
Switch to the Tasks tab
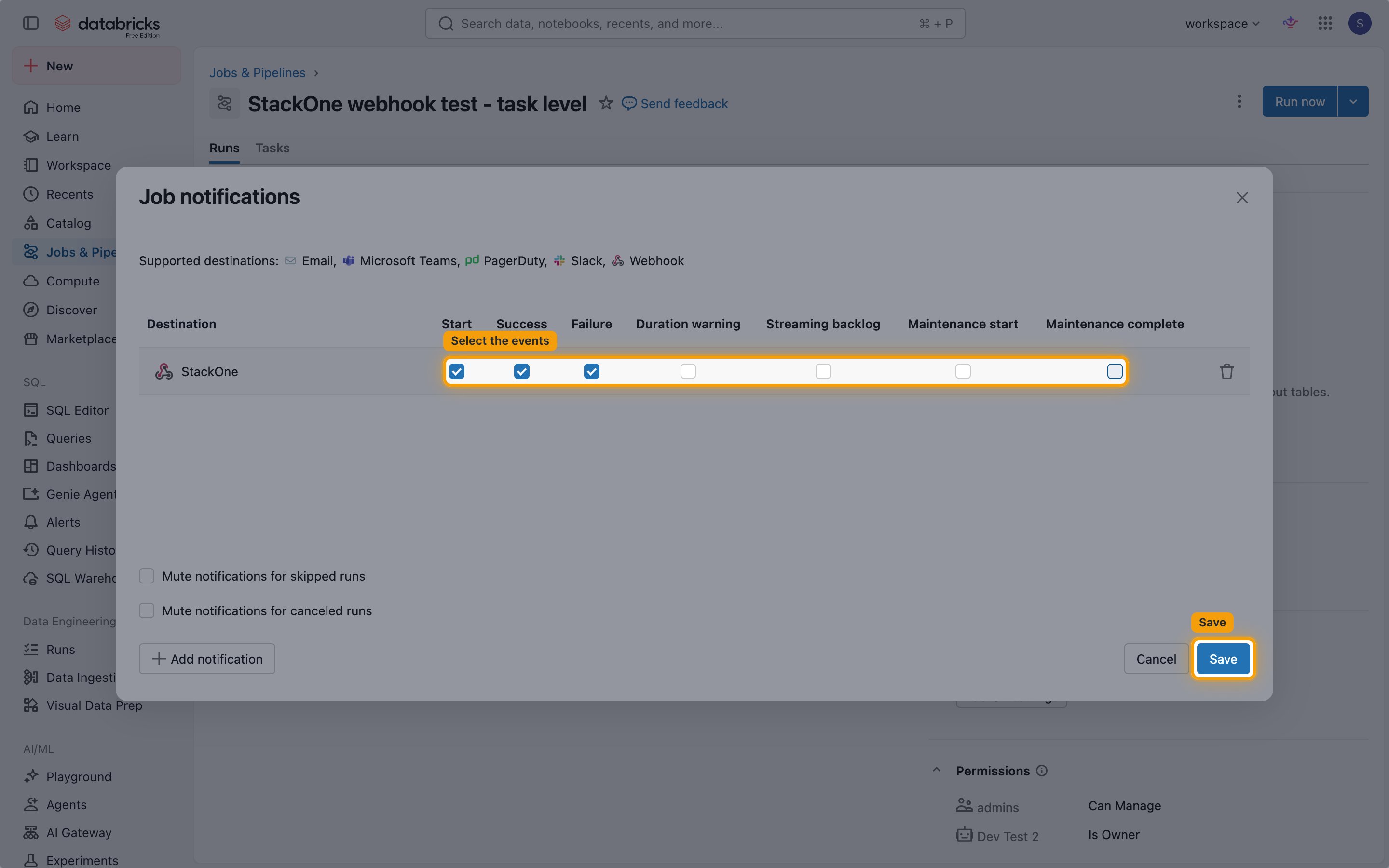(272, 148)
